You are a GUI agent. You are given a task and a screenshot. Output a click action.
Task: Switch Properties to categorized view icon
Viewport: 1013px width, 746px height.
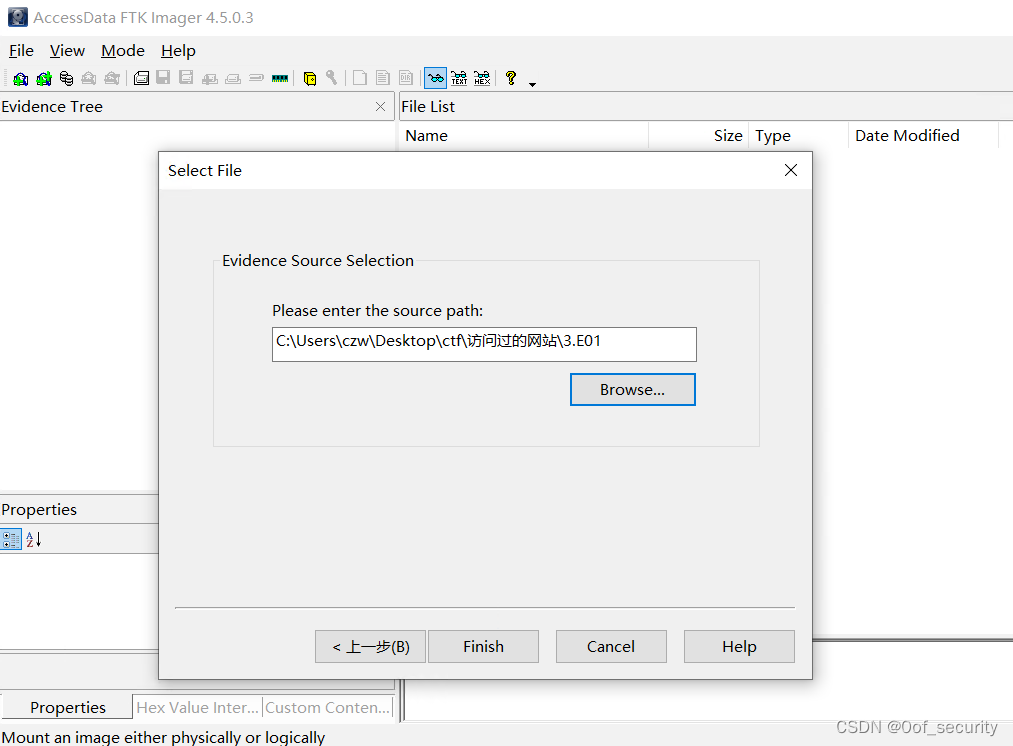pyautogui.click(x=11, y=539)
